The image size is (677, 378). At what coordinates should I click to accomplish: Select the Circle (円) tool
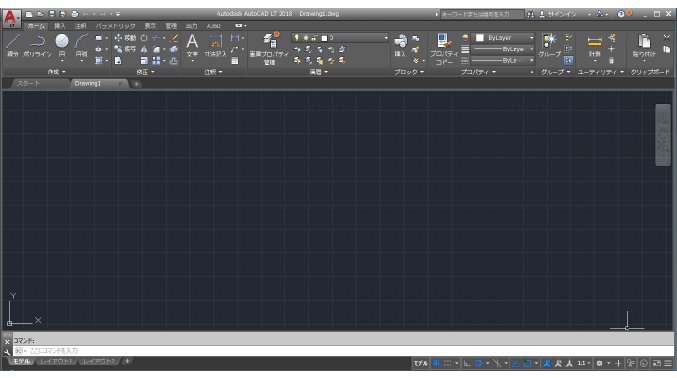[x=62, y=45]
